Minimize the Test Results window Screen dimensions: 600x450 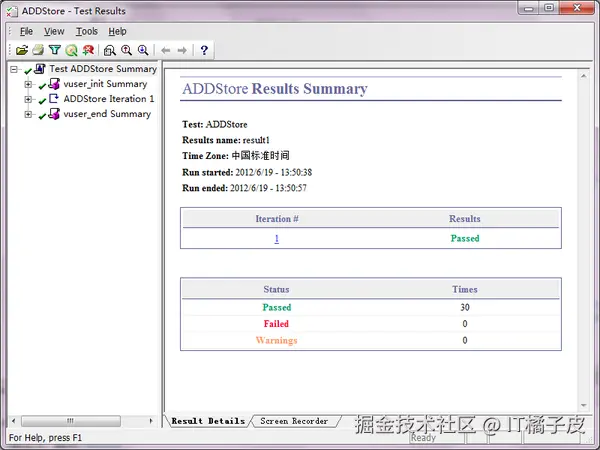(x=529, y=8)
